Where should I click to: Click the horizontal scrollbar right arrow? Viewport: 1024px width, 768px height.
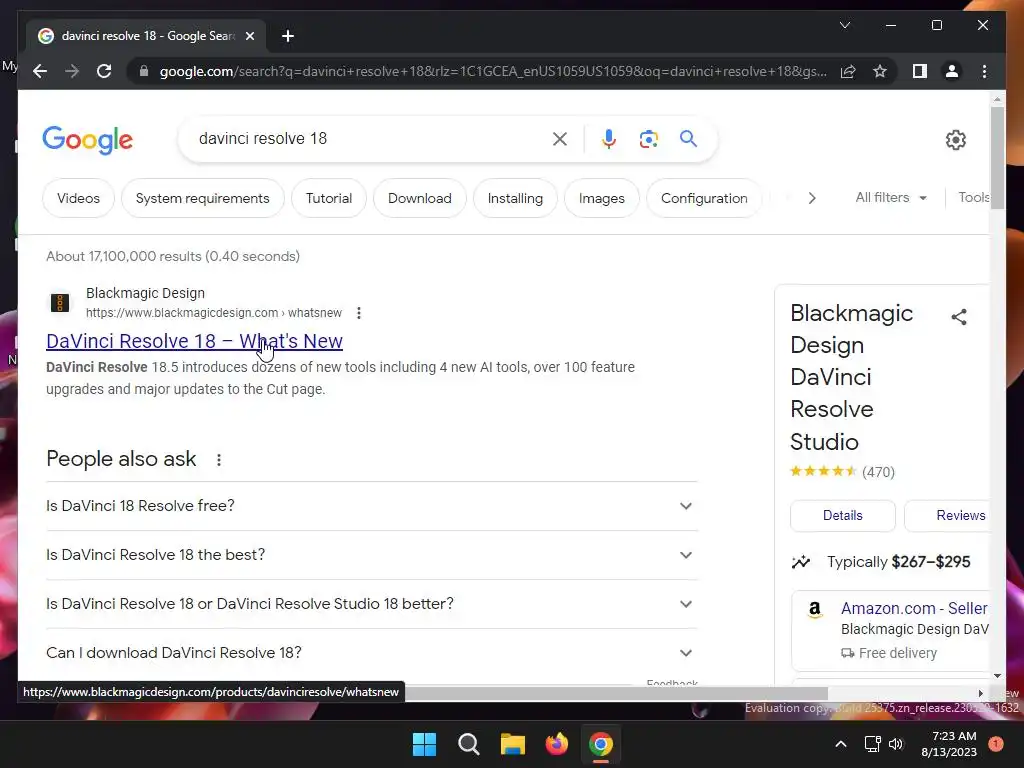click(980, 693)
